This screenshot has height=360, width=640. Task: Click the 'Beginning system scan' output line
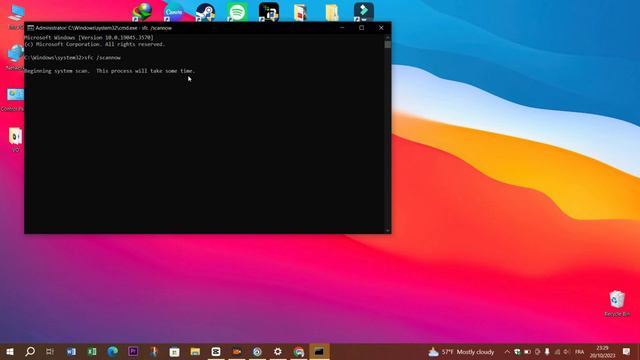[109, 71]
